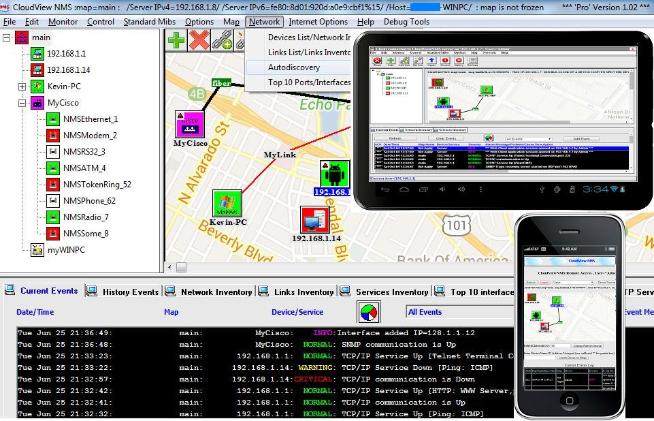The image size is (654, 421).
Task: Click the 192.168.1.1 green icon in tree
Action: click(37, 53)
